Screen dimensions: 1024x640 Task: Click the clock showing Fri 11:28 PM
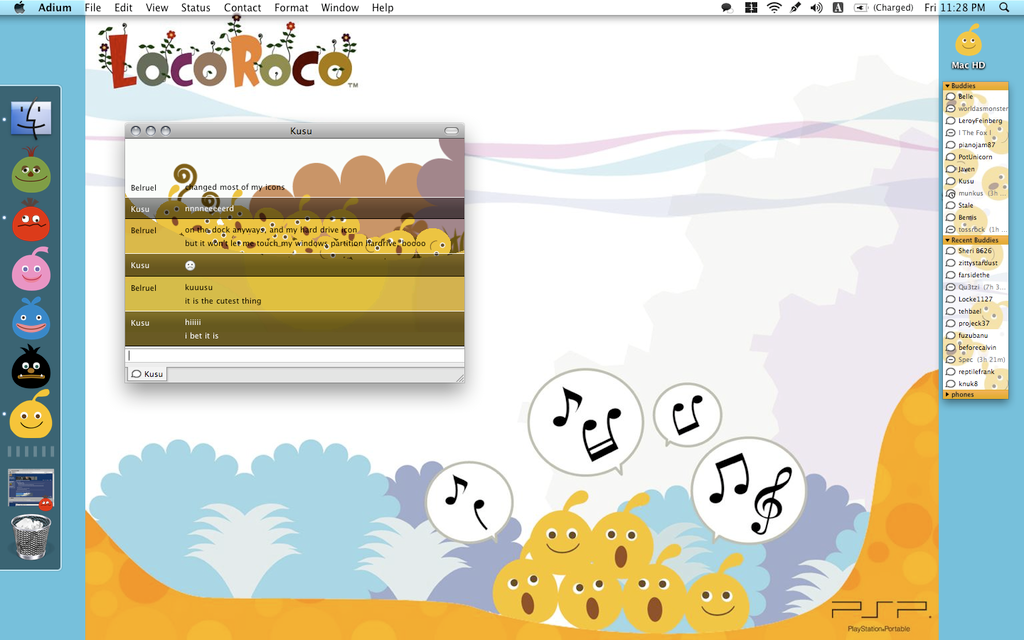point(954,8)
